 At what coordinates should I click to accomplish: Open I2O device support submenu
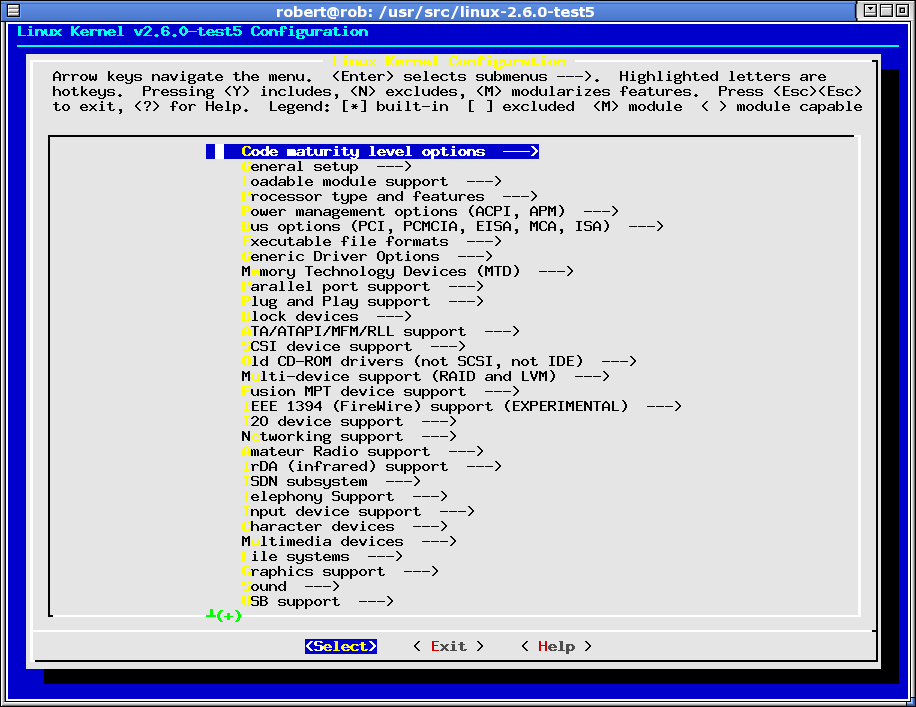pos(349,422)
